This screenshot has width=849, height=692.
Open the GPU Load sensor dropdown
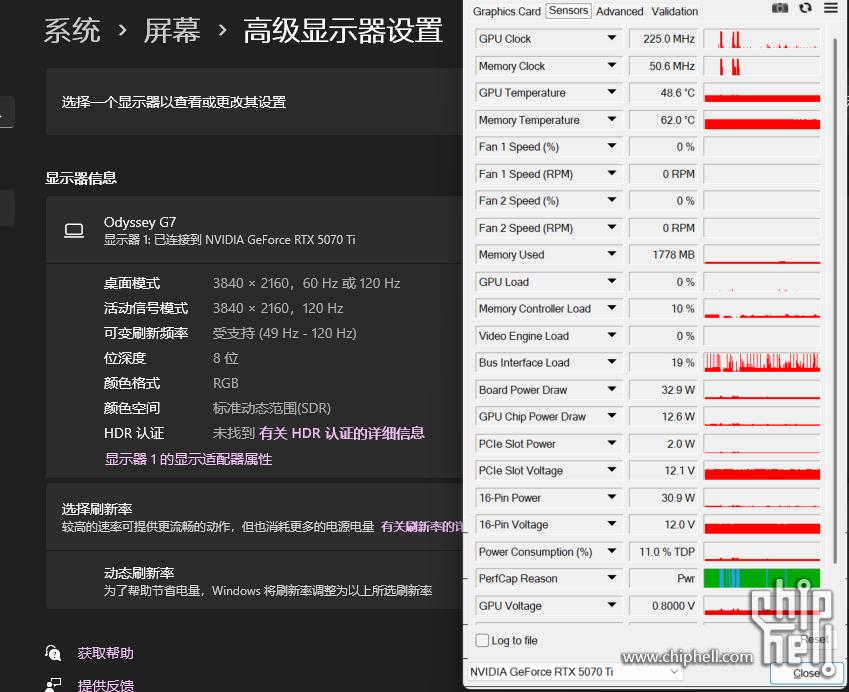[612, 282]
